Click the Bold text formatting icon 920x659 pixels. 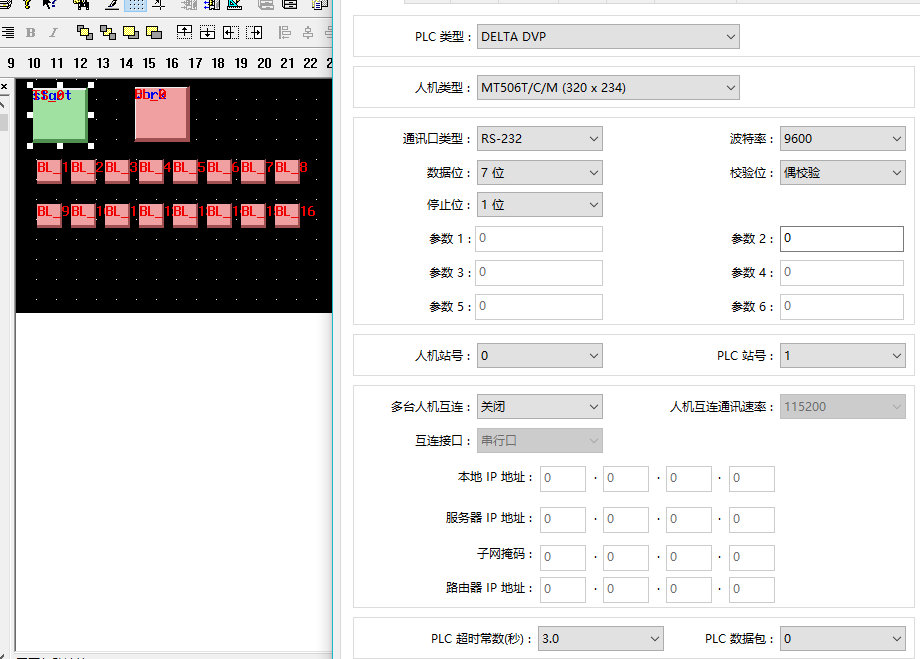[x=31, y=33]
